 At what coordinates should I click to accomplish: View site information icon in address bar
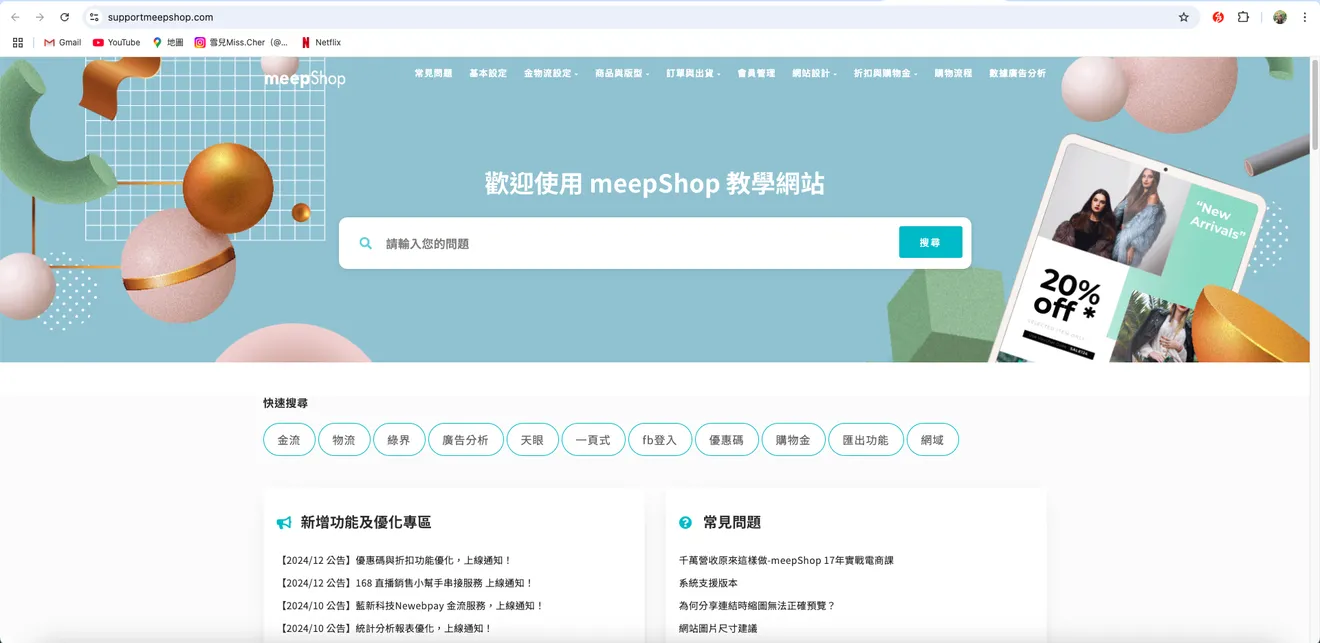[x=94, y=17]
